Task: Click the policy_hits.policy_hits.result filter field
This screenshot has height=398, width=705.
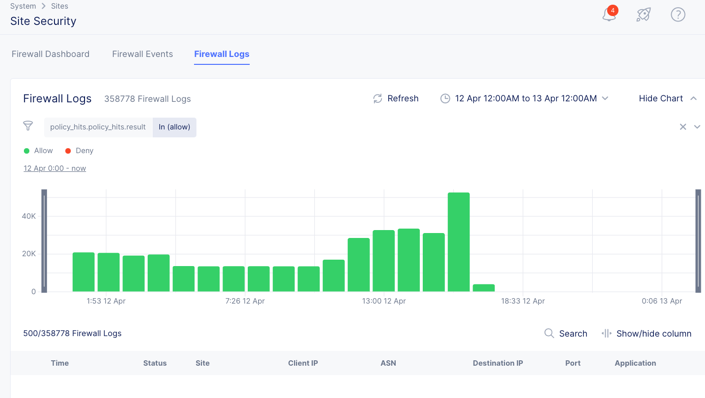Action: click(x=98, y=127)
